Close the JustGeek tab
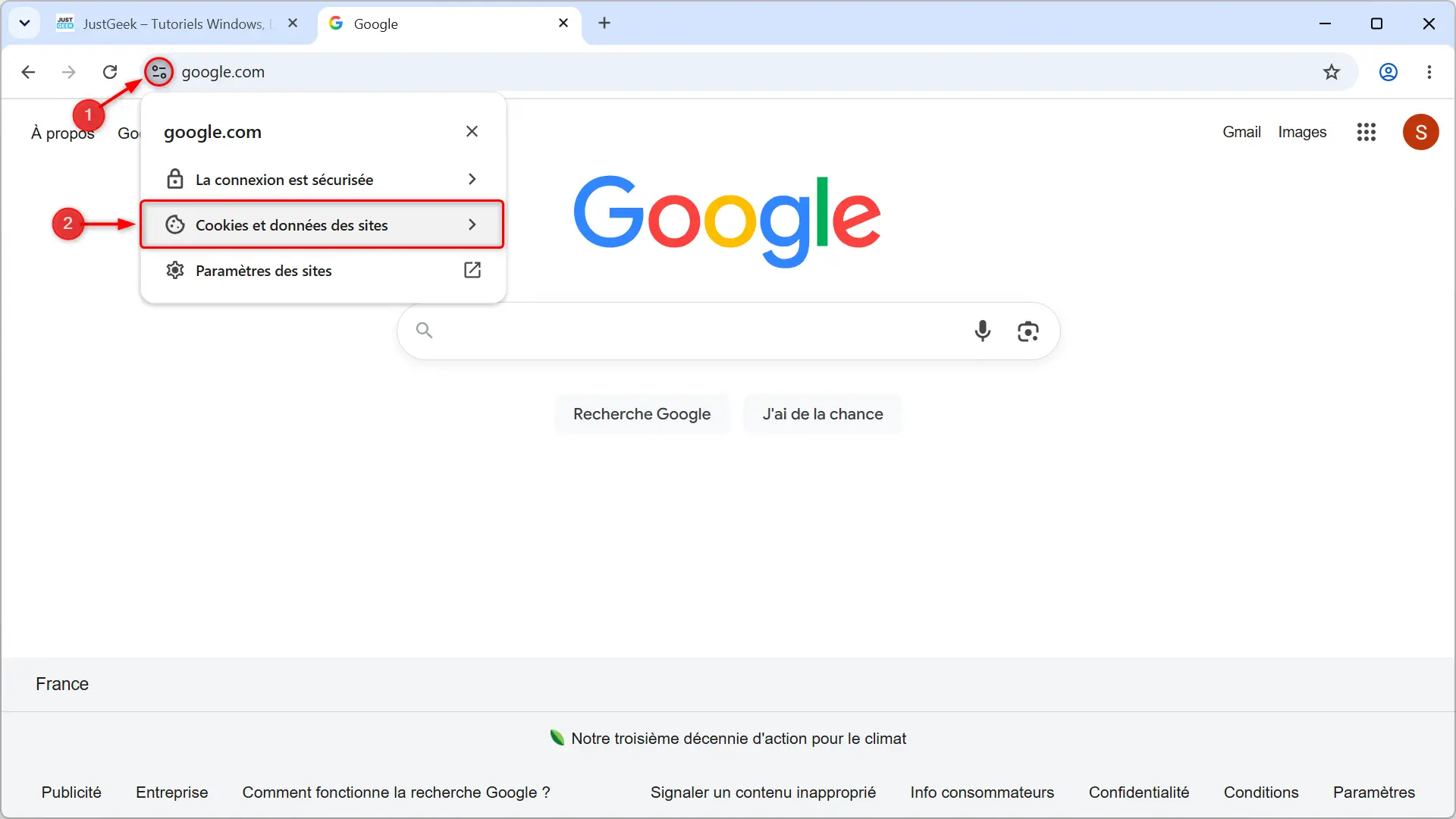This screenshot has height=819, width=1456. point(293,23)
